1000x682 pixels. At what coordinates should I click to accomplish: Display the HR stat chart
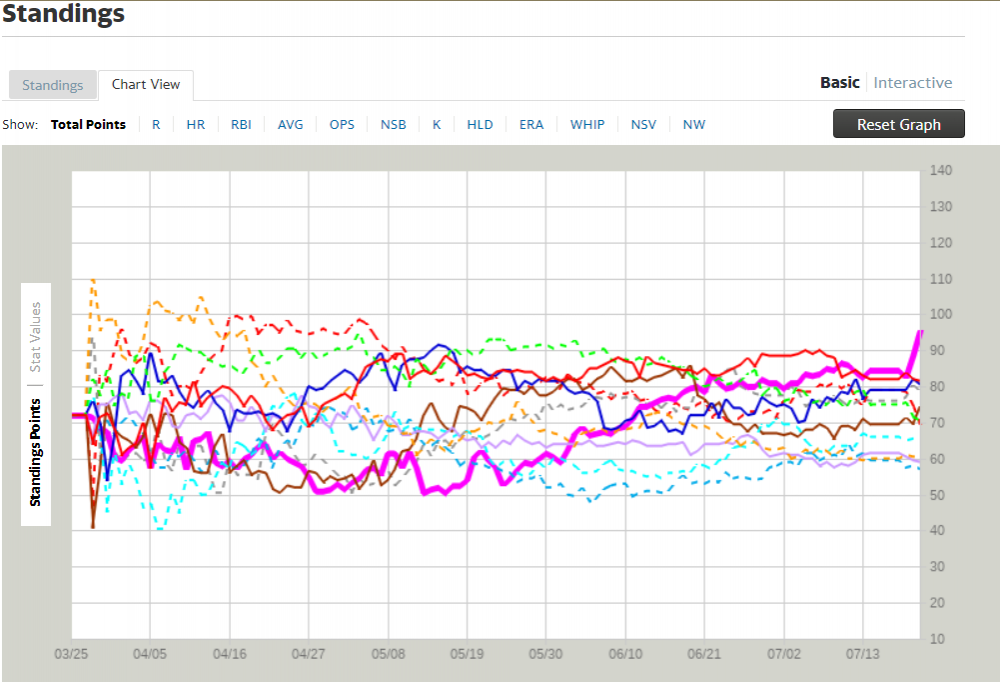196,125
